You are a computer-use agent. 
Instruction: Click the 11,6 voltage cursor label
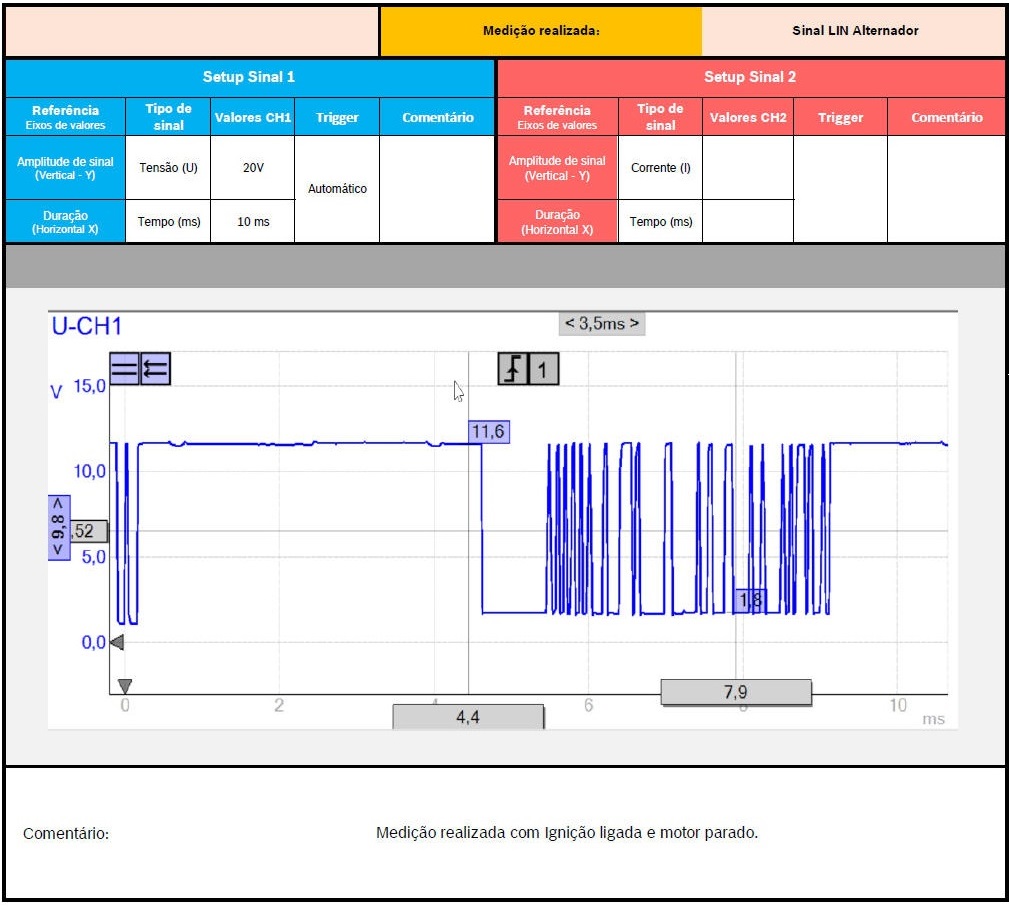tap(489, 431)
